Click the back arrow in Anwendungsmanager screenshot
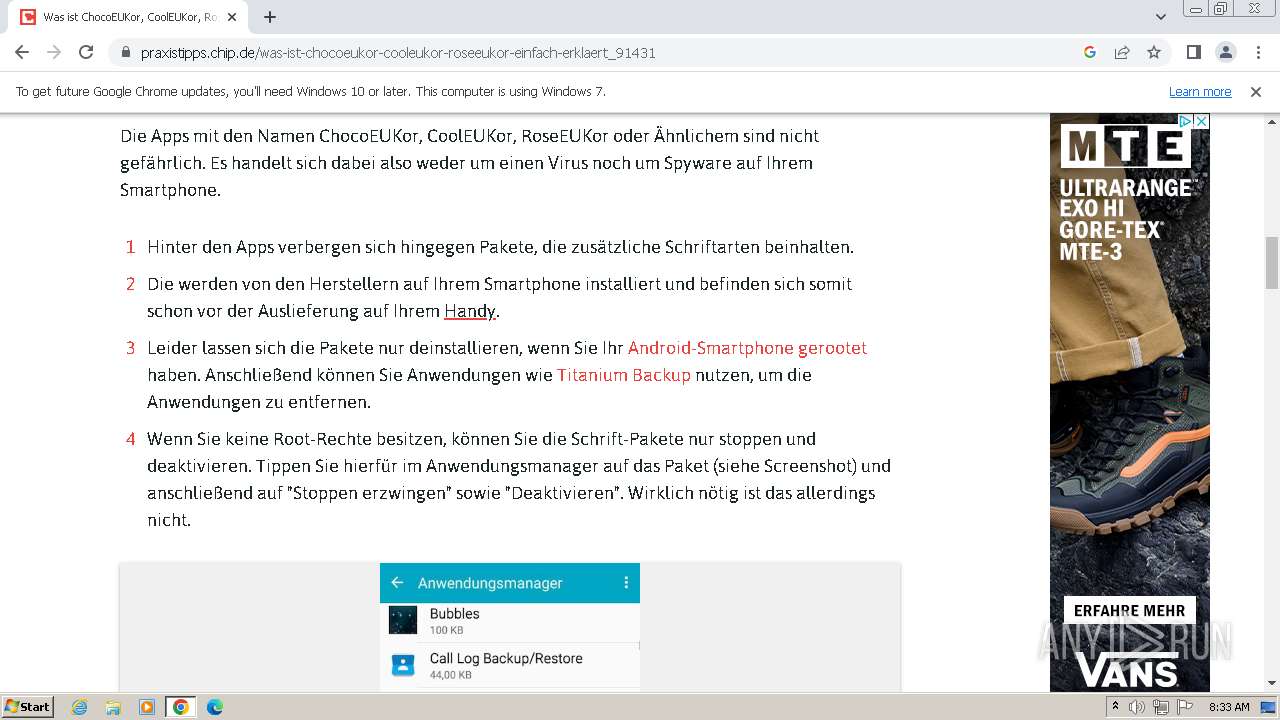Image resolution: width=1280 pixels, height=720 pixels. click(x=397, y=583)
